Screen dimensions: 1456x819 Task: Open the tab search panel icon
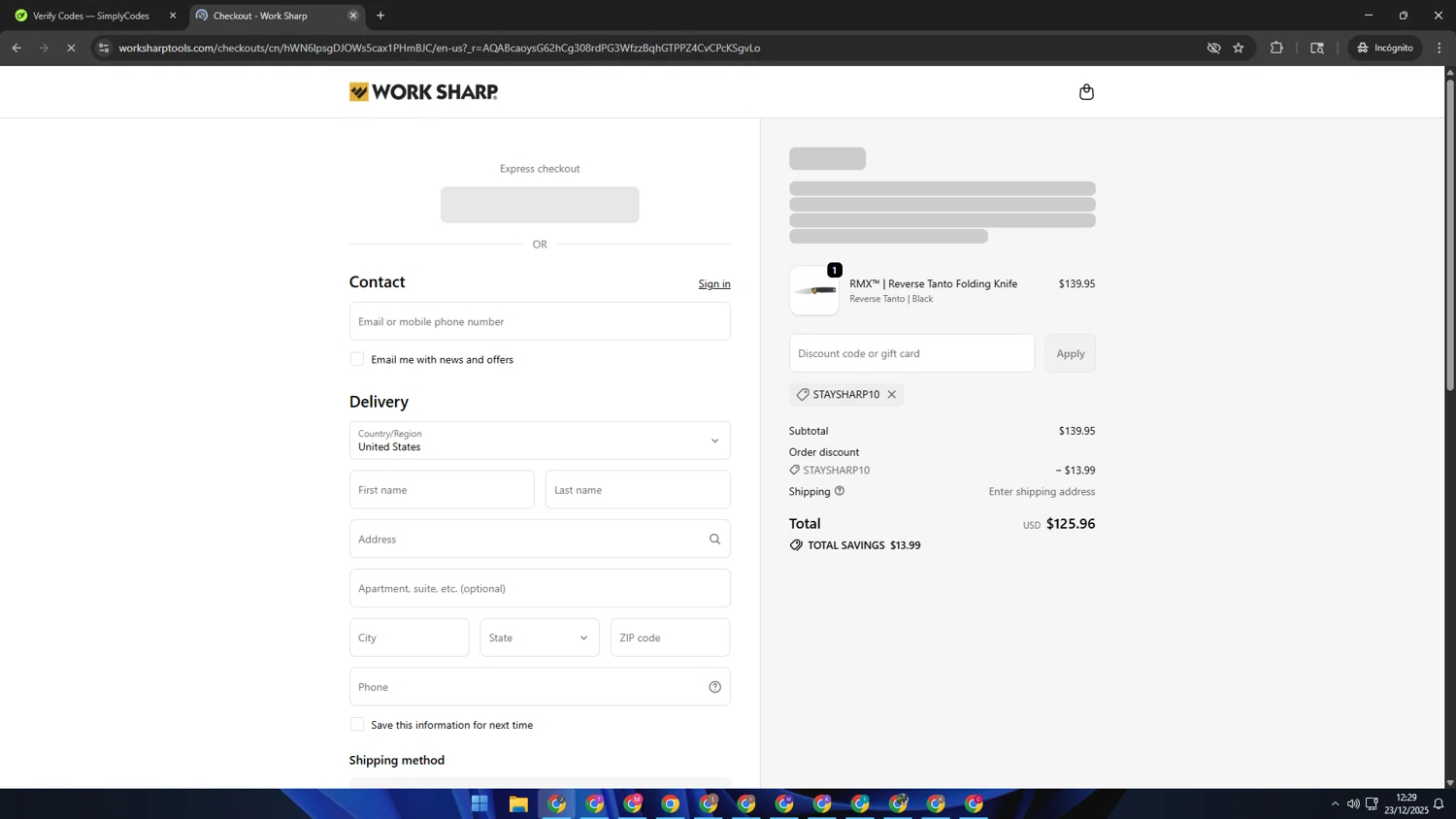[x=1317, y=48]
